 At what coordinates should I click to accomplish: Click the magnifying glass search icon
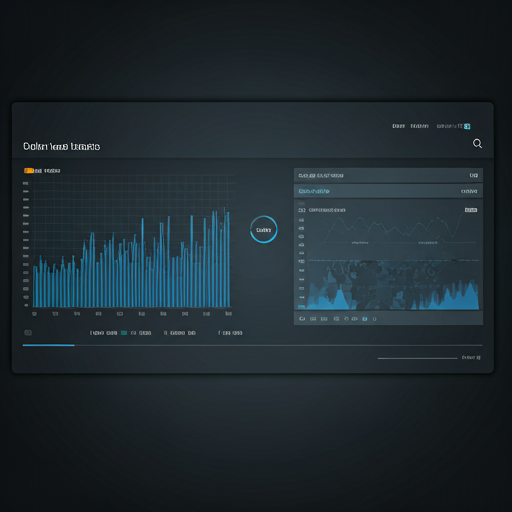[x=477, y=144]
